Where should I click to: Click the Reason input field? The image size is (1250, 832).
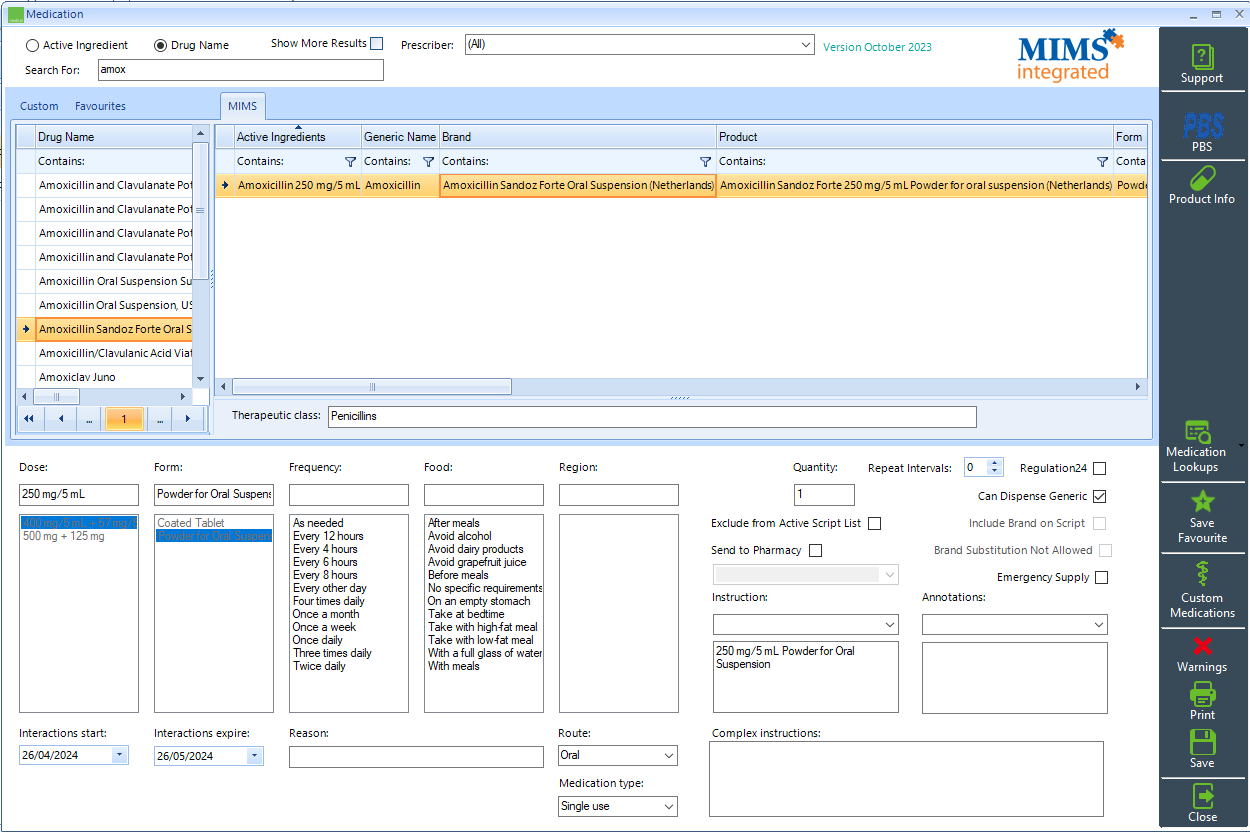pyautogui.click(x=416, y=757)
